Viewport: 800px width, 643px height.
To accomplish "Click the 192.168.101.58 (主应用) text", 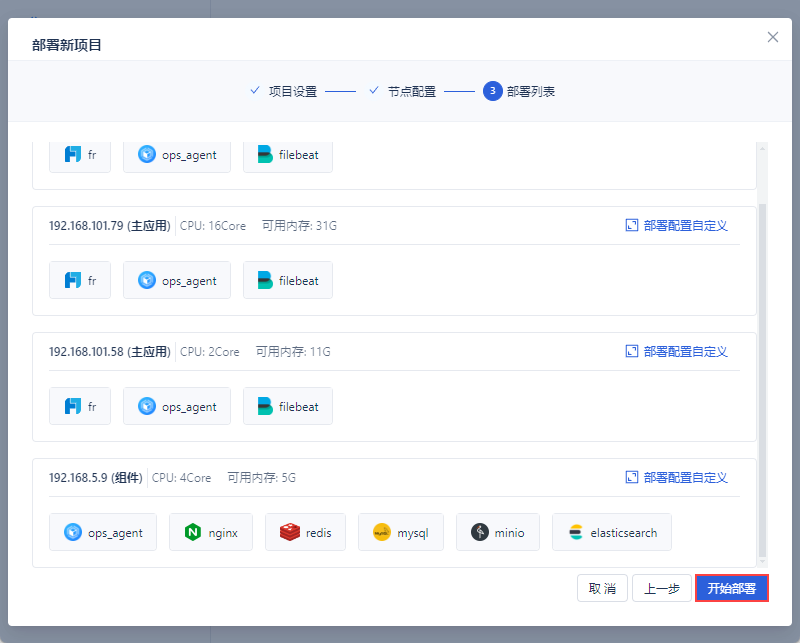I will (110, 352).
